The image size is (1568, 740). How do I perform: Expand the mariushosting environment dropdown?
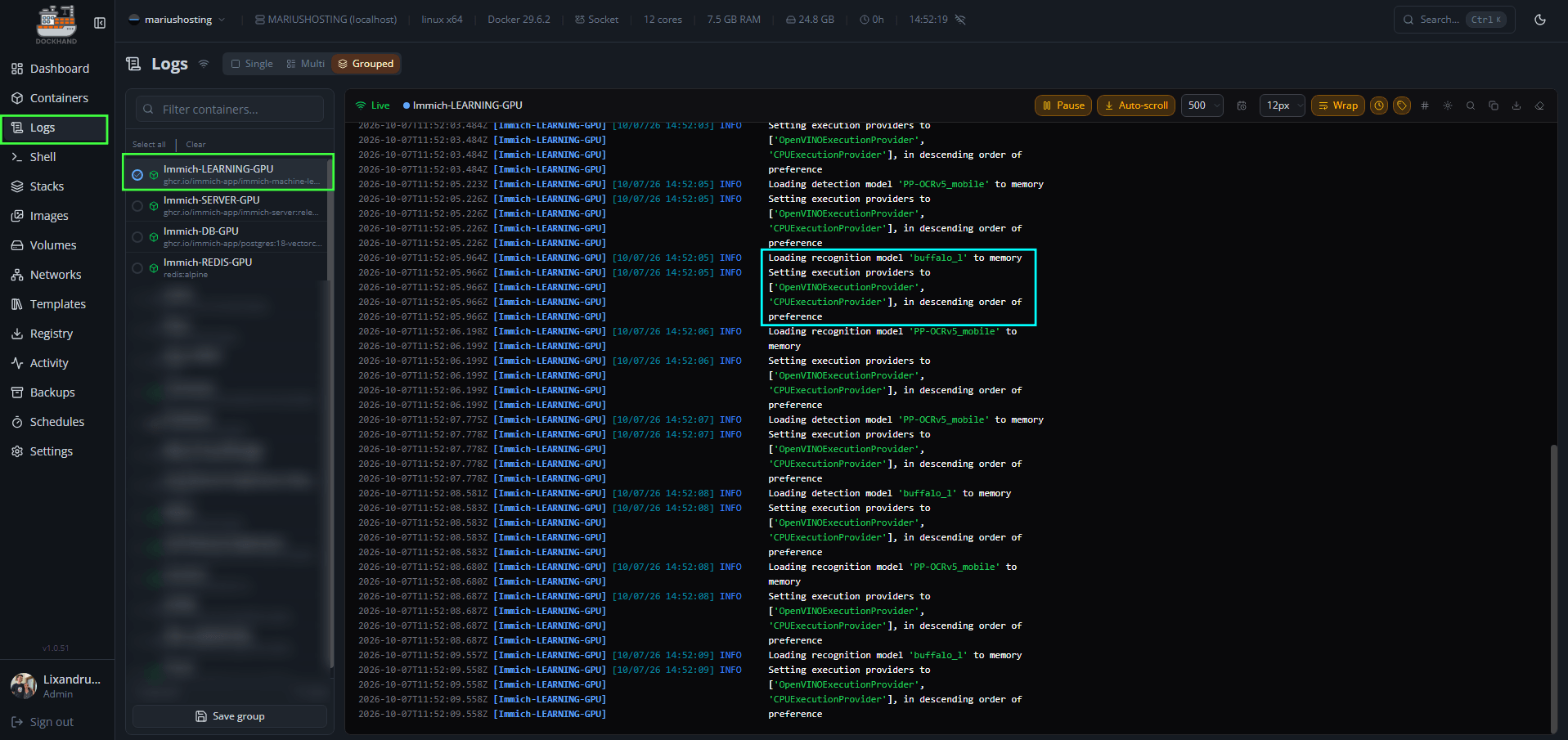pos(177,20)
